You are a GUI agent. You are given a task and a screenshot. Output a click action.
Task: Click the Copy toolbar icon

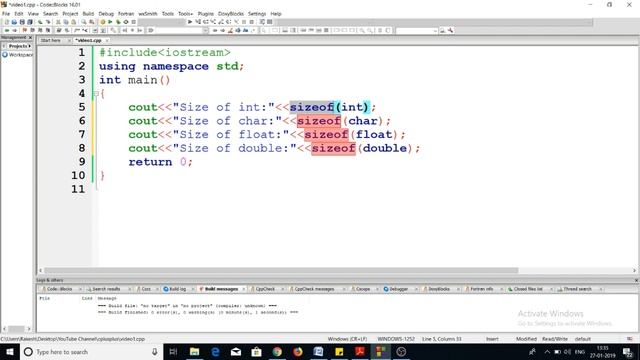tap(66, 22)
